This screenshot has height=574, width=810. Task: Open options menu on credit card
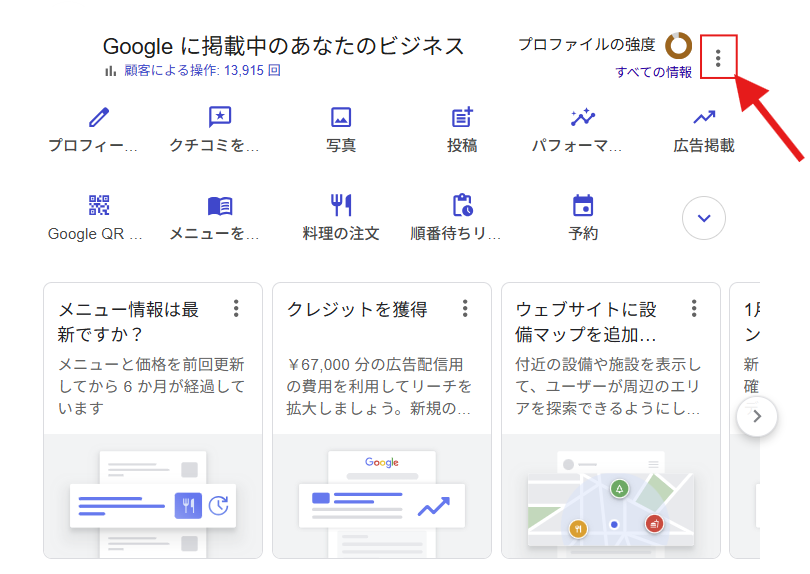(x=465, y=308)
